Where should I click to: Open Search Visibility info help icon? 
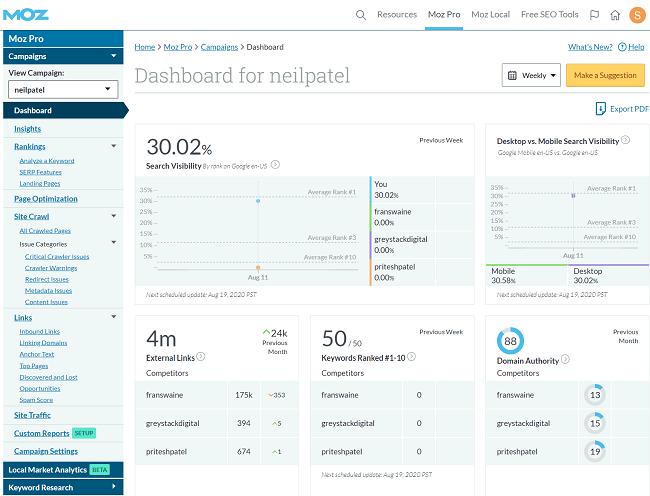click(x=275, y=165)
